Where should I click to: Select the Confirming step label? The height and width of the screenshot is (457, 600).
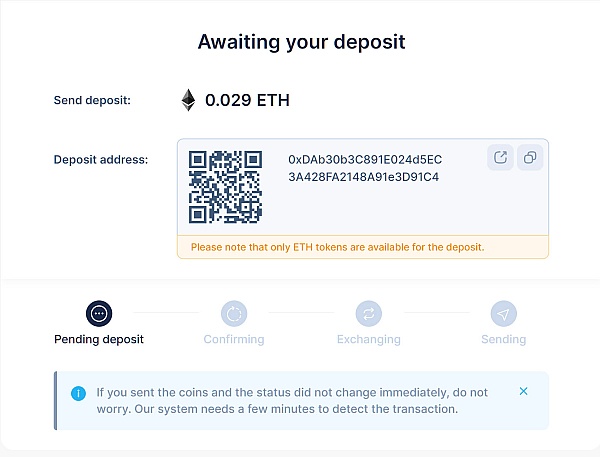tap(234, 339)
